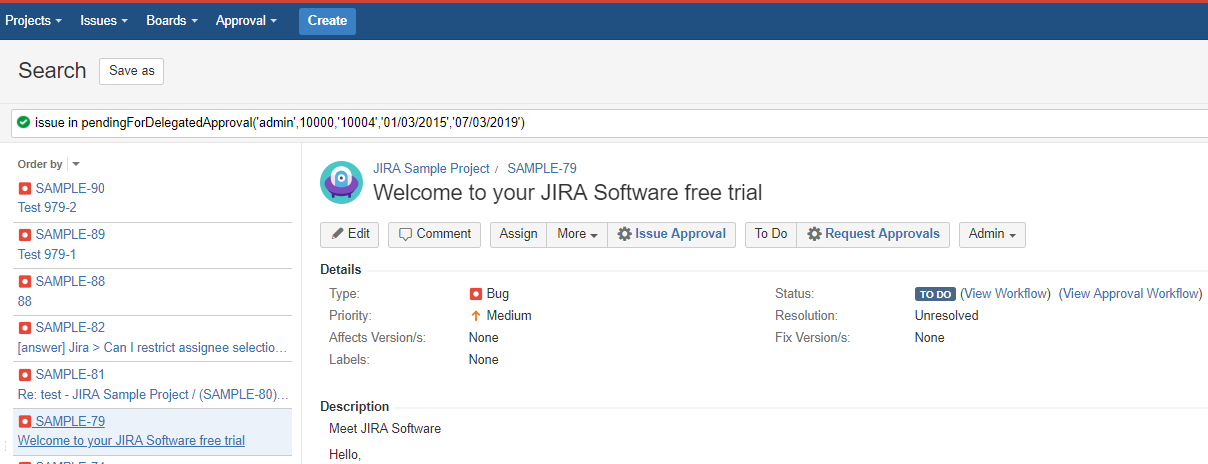
Task: Expand the More actions dropdown
Action: tap(577, 234)
